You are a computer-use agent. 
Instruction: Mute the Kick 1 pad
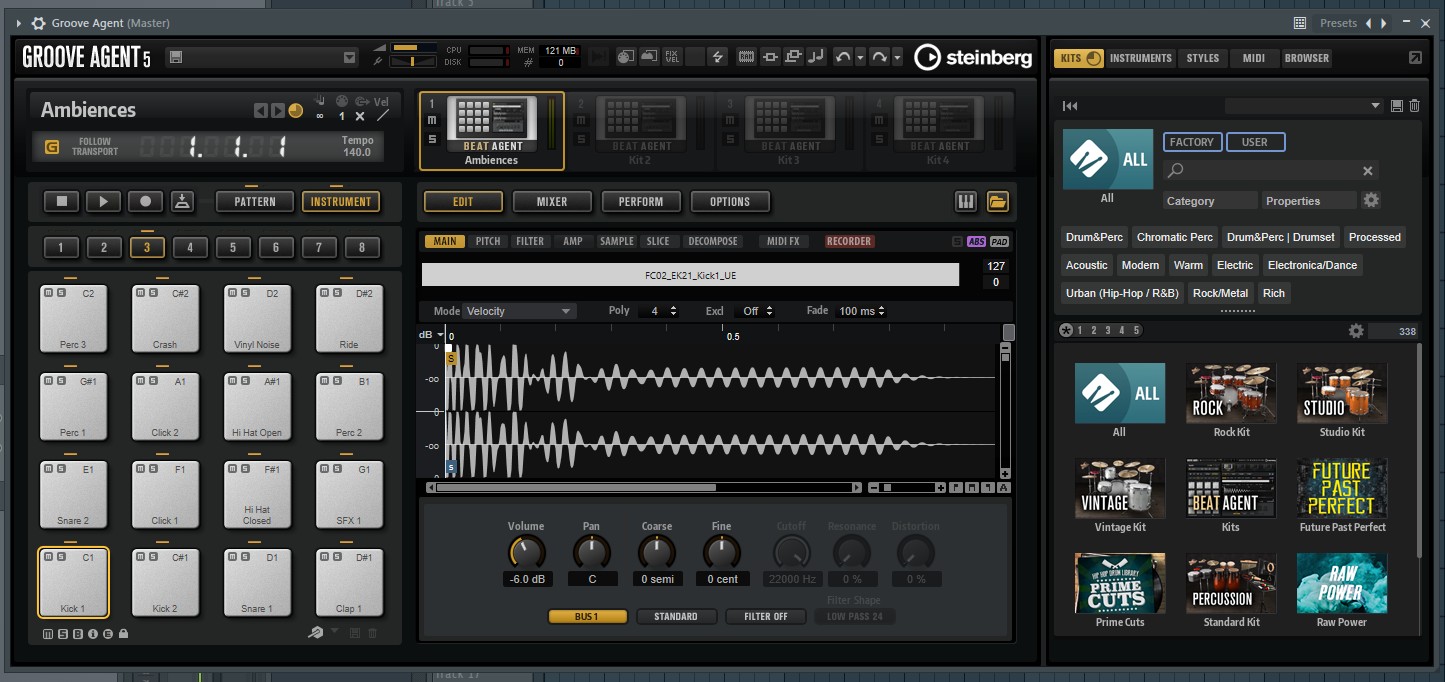(46, 557)
